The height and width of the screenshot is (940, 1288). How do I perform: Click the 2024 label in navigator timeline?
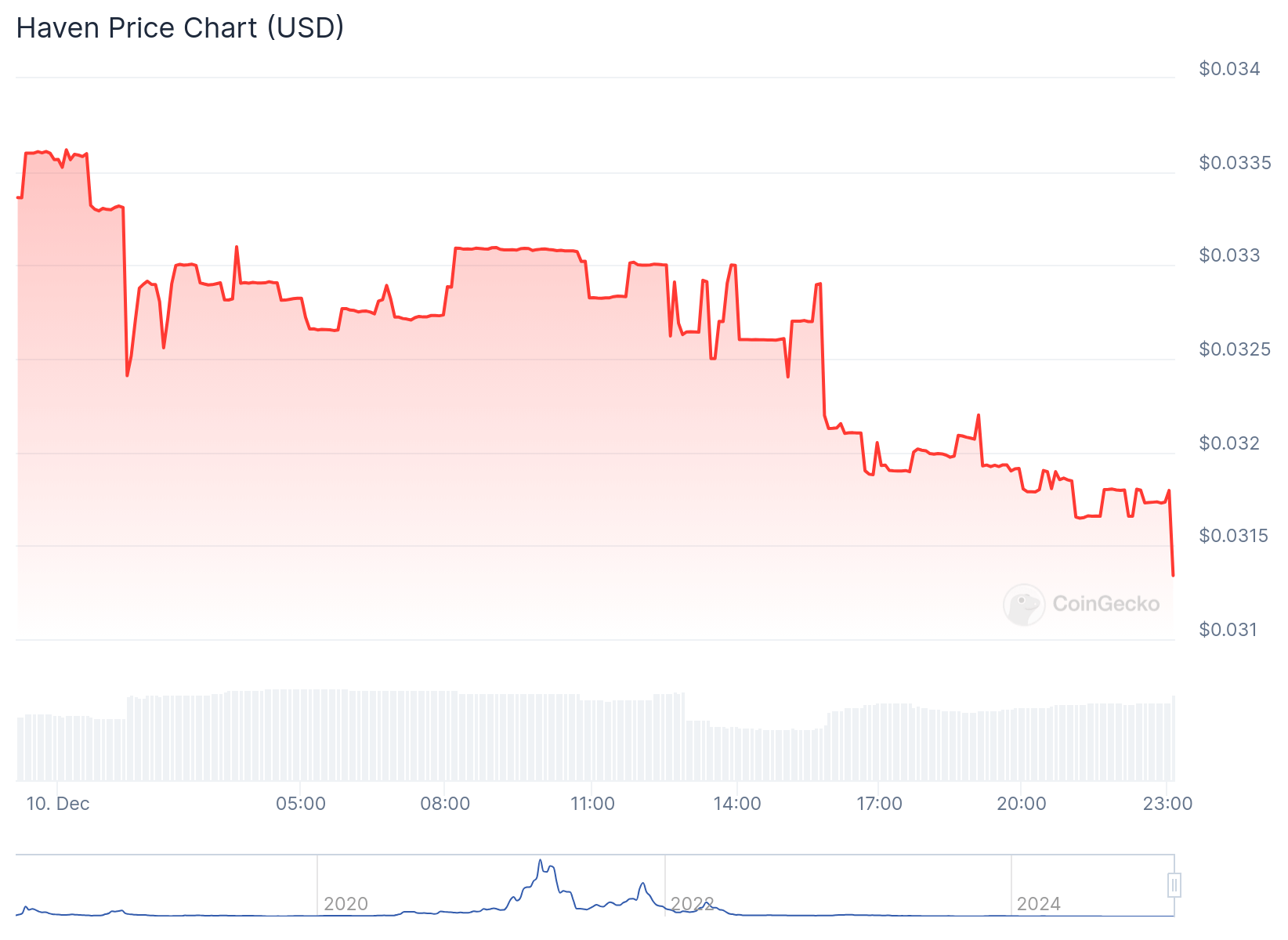[x=1038, y=904]
